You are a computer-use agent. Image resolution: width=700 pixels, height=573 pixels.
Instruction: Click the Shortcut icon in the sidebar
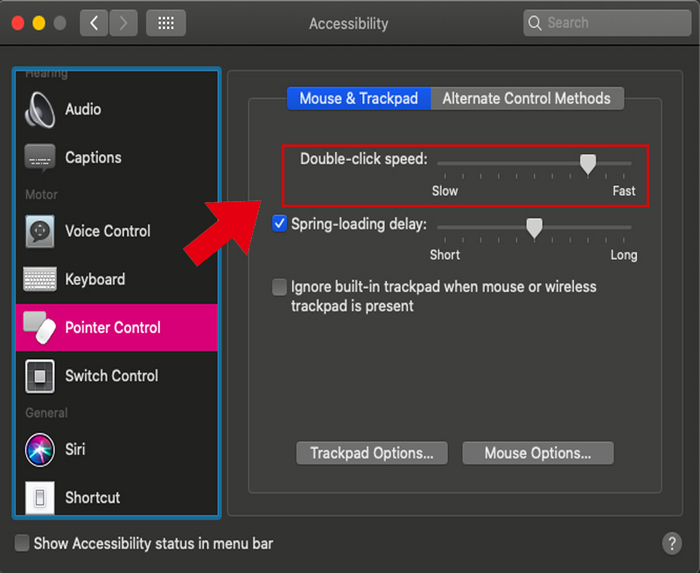[x=40, y=498]
